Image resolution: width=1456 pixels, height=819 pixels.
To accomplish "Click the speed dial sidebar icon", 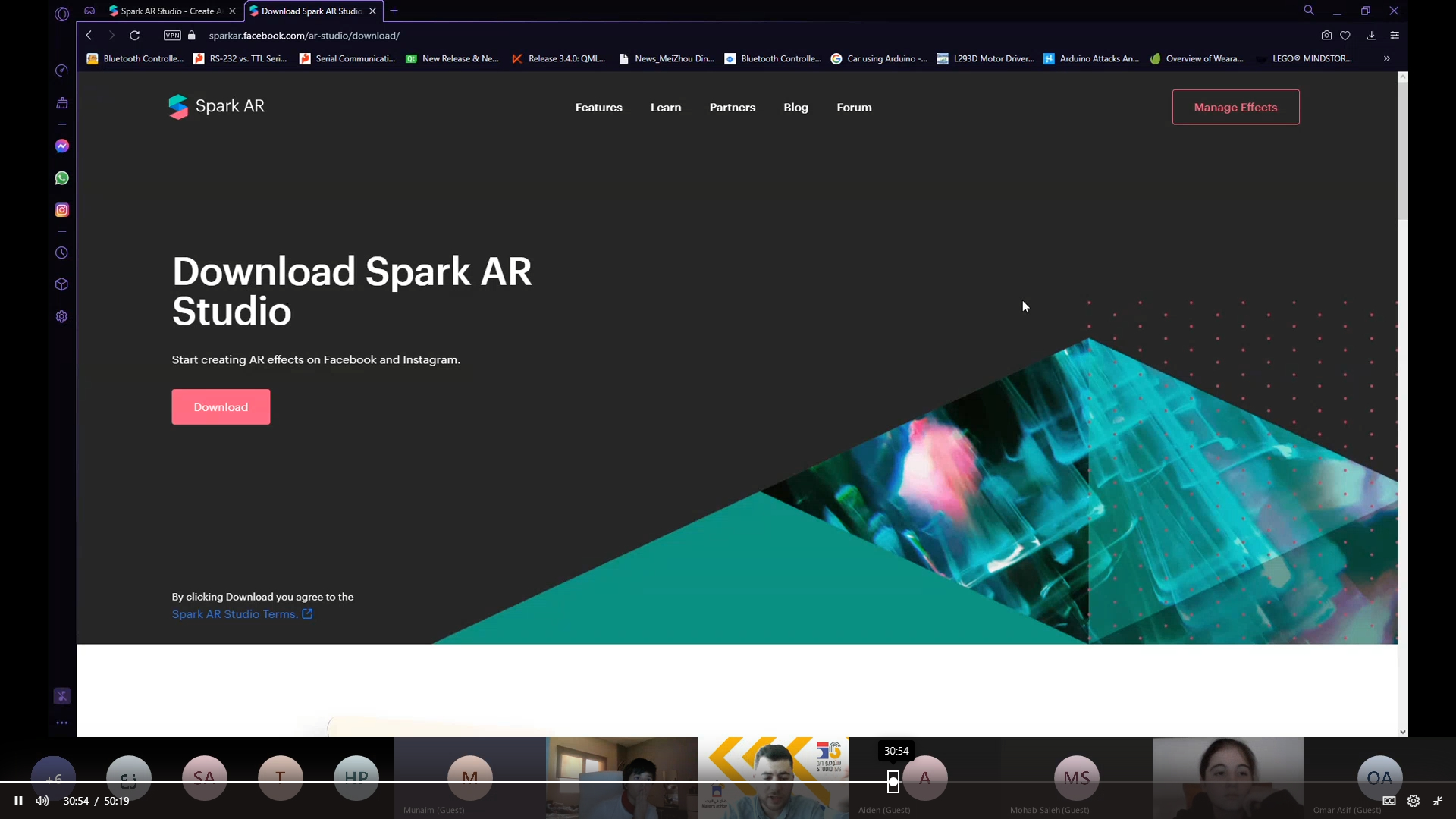I will pyautogui.click(x=62, y=71).
